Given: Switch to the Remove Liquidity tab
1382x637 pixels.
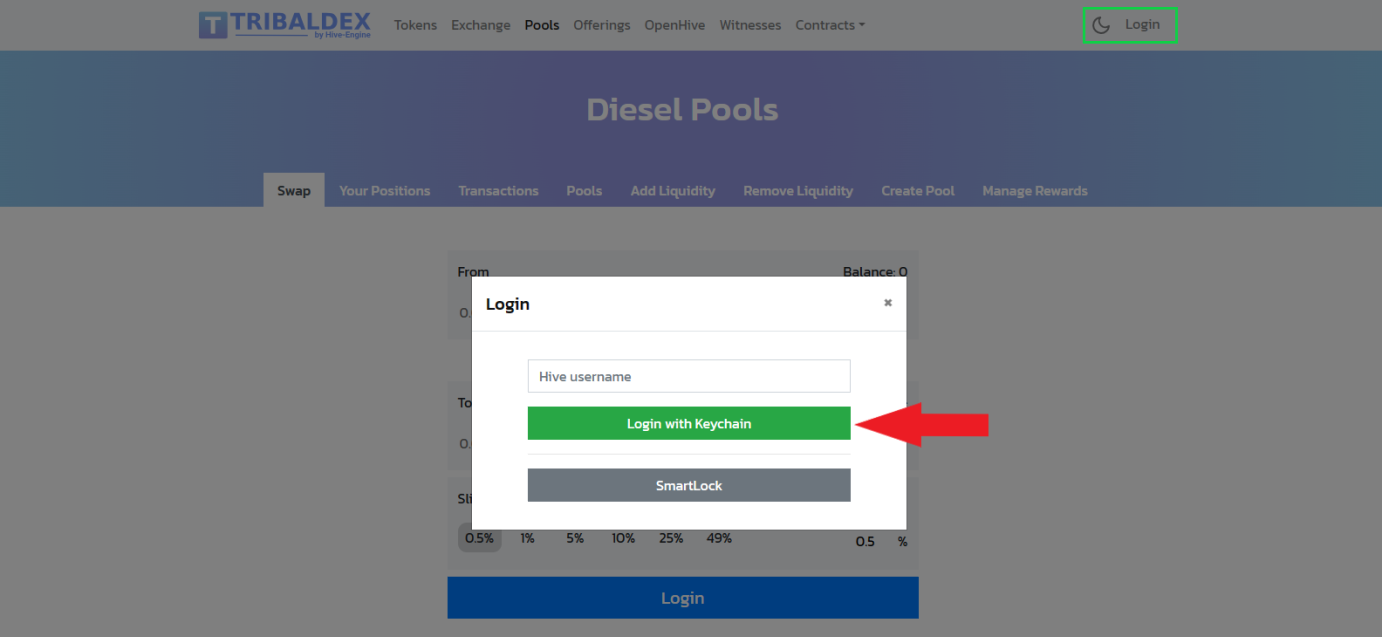Looking at the screenshot, I should [798, 190].
